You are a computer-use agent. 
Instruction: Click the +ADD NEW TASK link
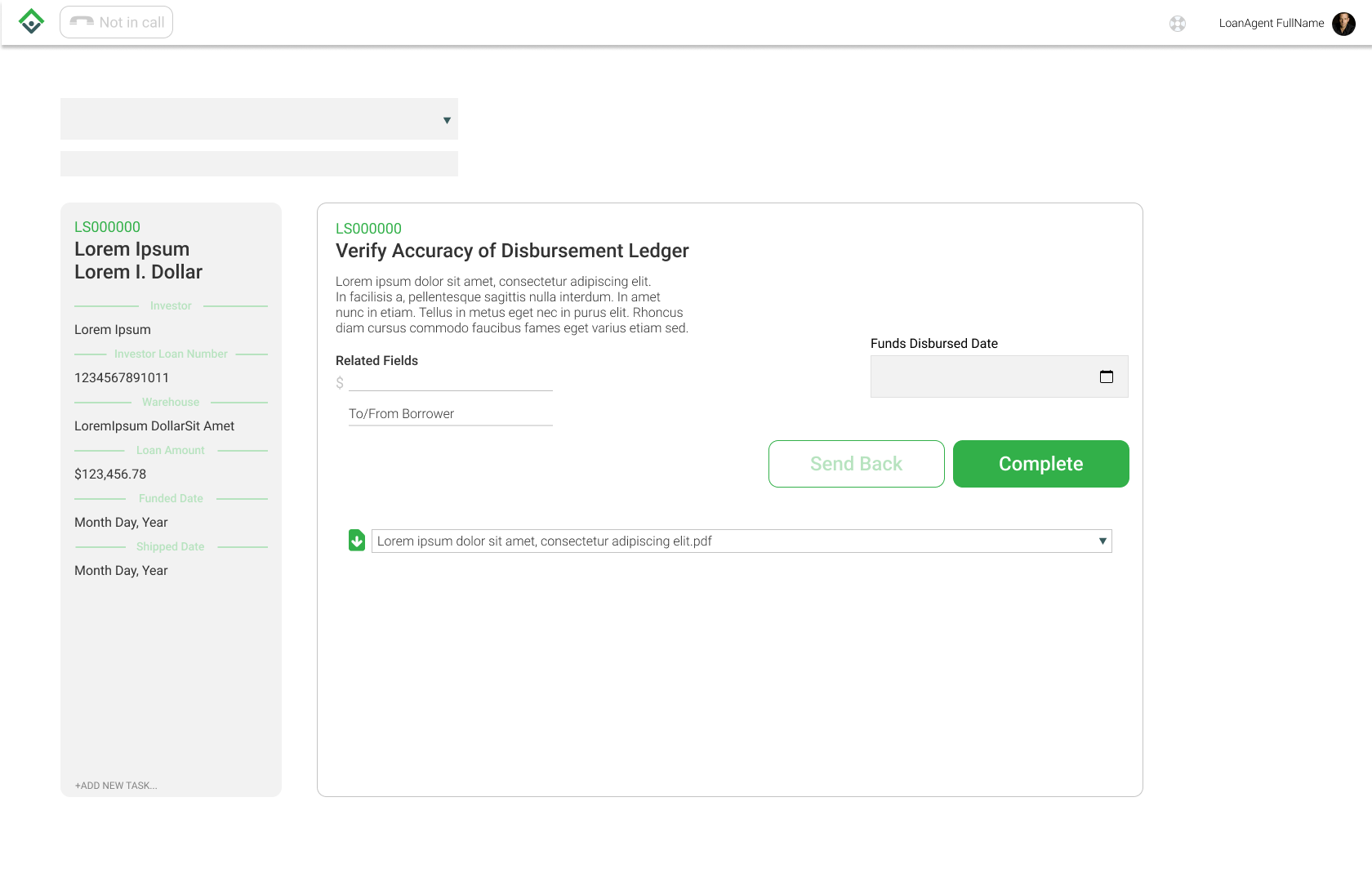pyautogui.click(x=116, y=786)
